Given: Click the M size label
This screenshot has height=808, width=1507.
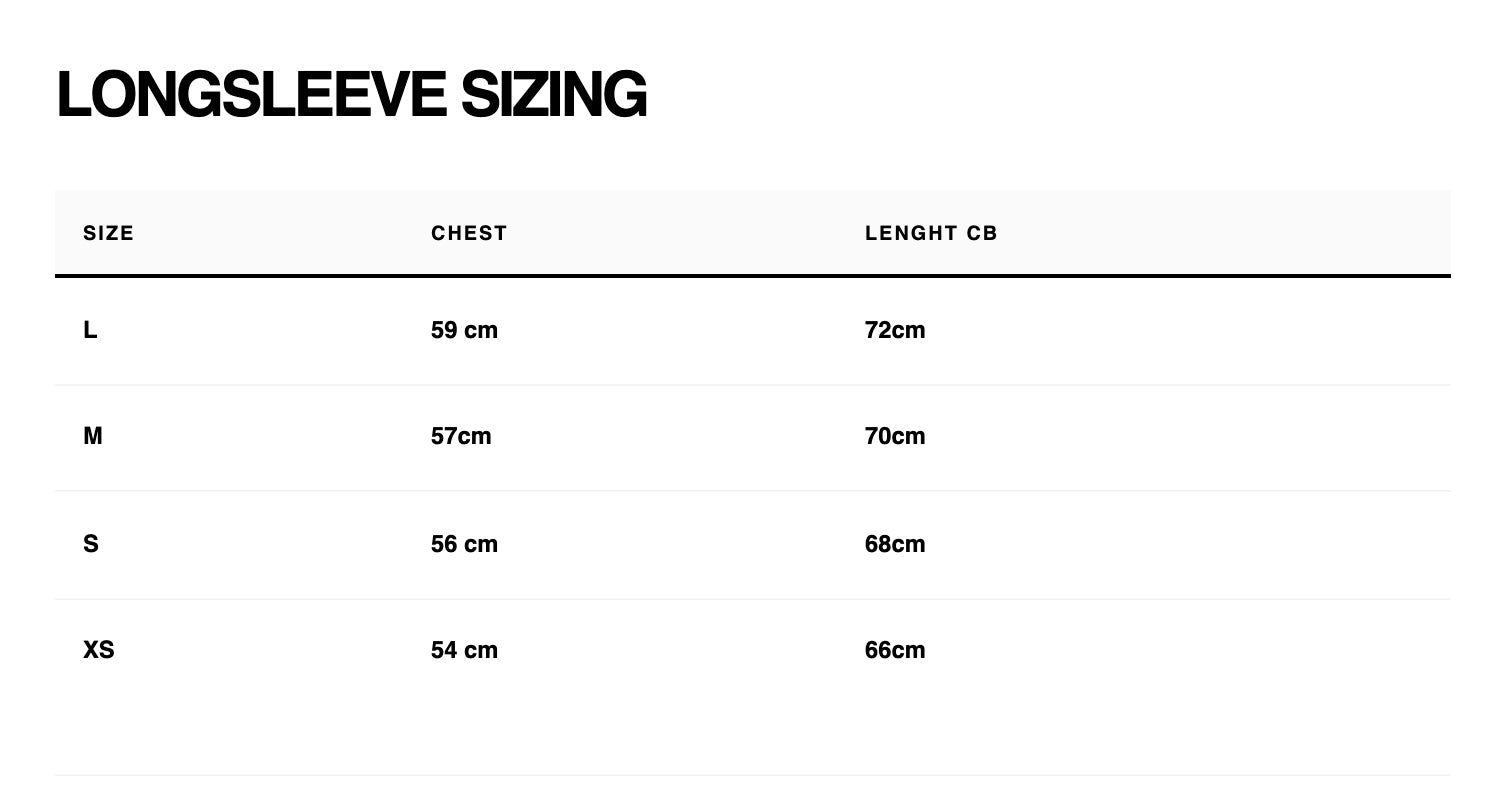Looking at the screenshot, I should (93, 436).
